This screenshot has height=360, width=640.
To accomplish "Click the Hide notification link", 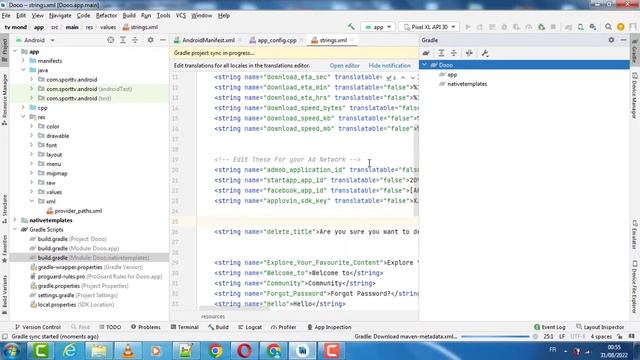I will coord(389,65).
